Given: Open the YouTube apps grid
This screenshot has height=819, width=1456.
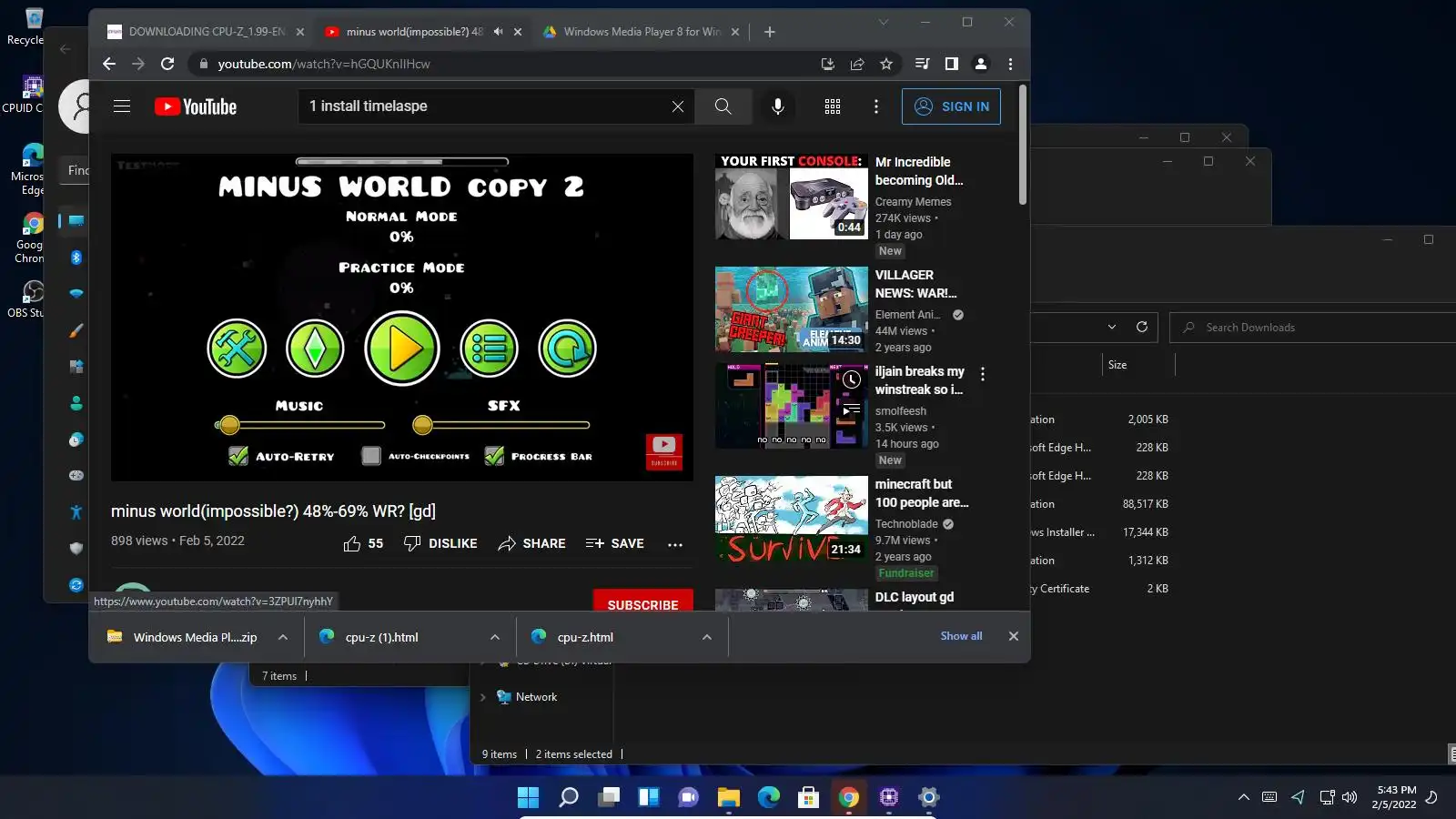Looking at the screenshot, I should click(x=833, y=106).
